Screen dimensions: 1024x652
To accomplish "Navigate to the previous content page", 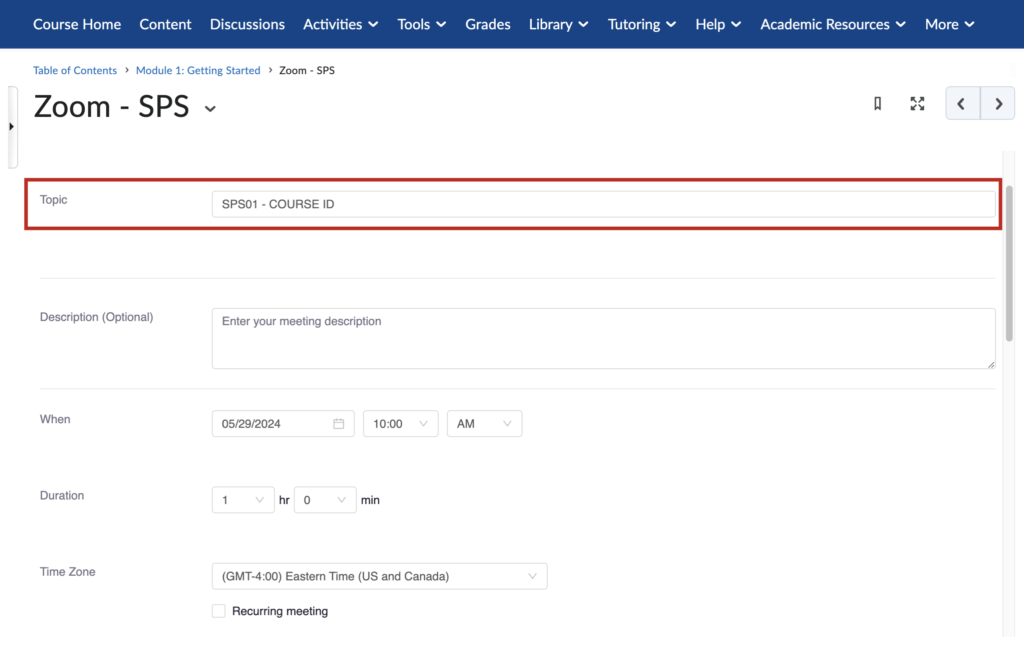I will (x=961, y=103).
